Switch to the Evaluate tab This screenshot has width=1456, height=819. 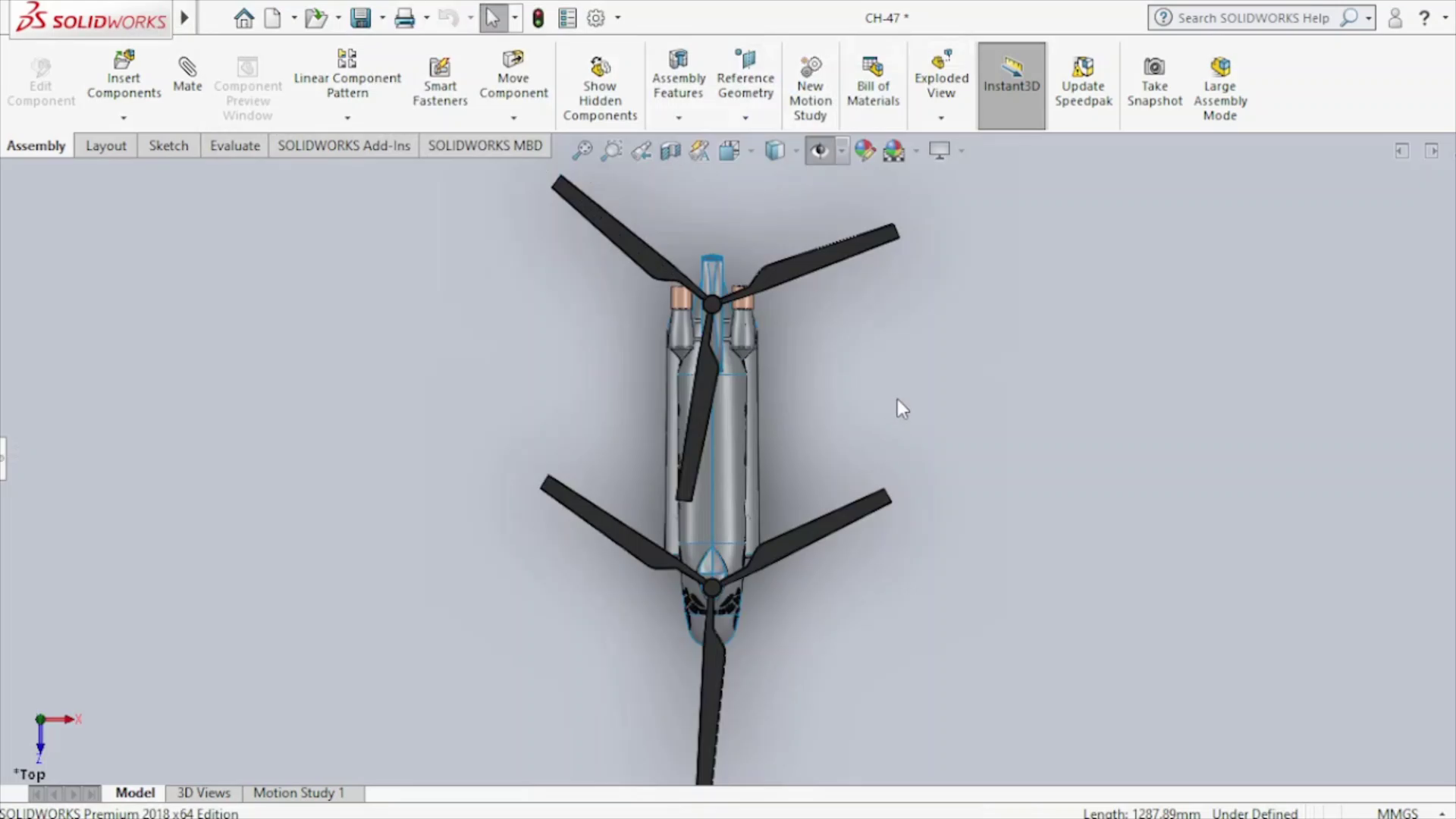point(234,146)
